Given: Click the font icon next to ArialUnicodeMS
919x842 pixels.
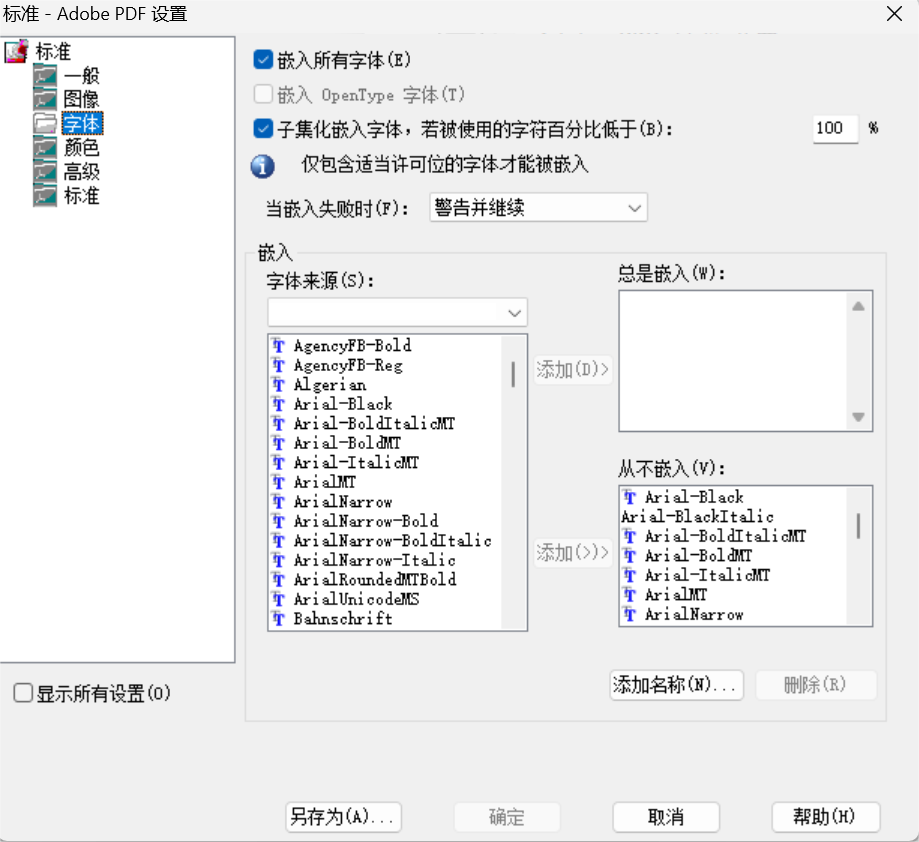Looking at the screenshot, I should pyautogui.click(x=278, y=599).
